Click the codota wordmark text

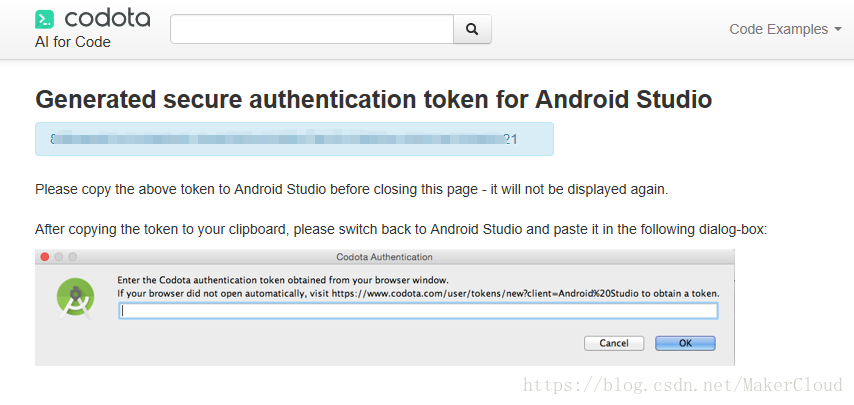(x=107, y=19)
